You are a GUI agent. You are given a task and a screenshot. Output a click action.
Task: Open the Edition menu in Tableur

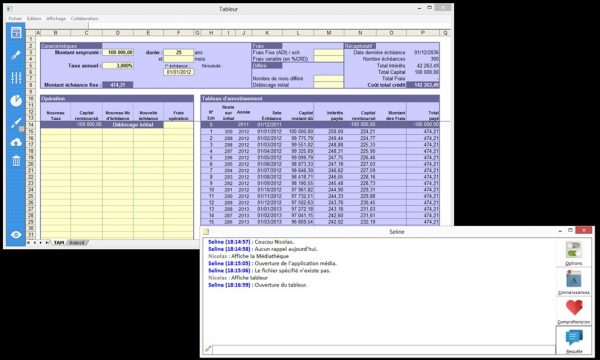34,18
